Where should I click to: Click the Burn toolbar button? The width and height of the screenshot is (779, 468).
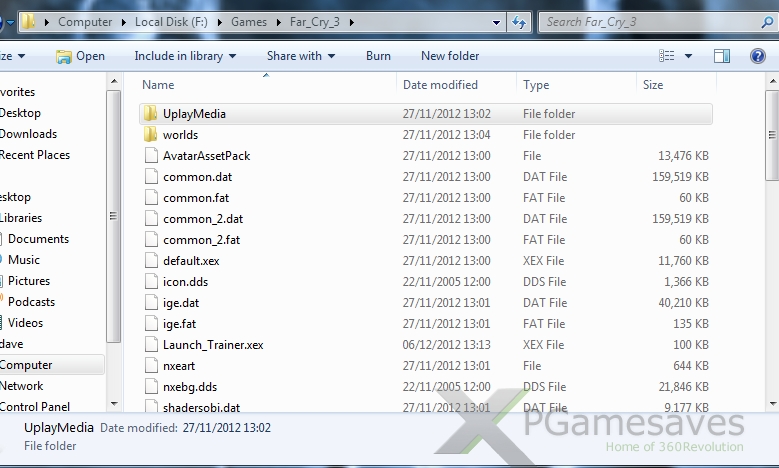click(x=378, y=56)
